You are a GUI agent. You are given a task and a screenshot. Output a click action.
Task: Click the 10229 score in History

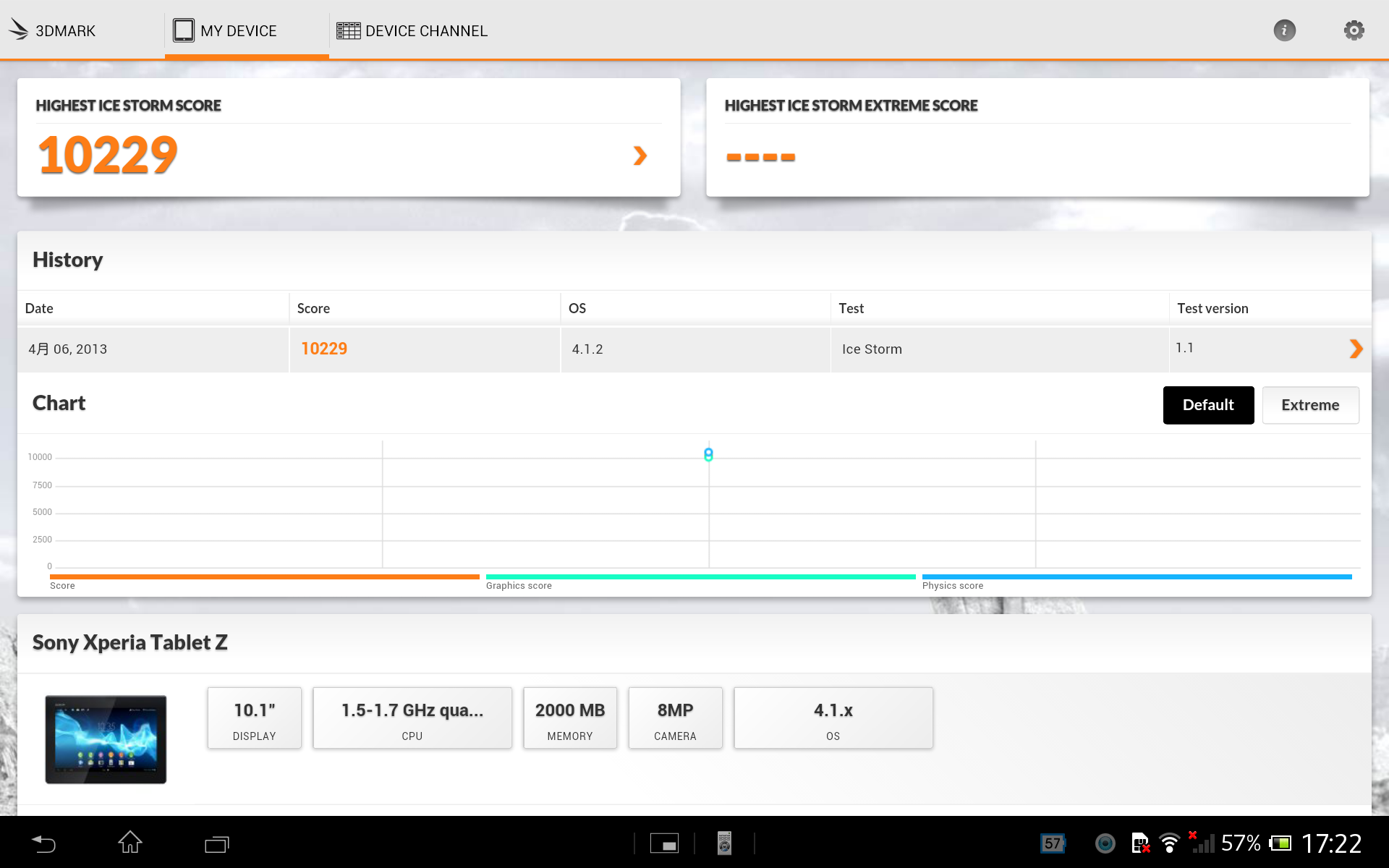pyautogui.click(x=324, y=349)
